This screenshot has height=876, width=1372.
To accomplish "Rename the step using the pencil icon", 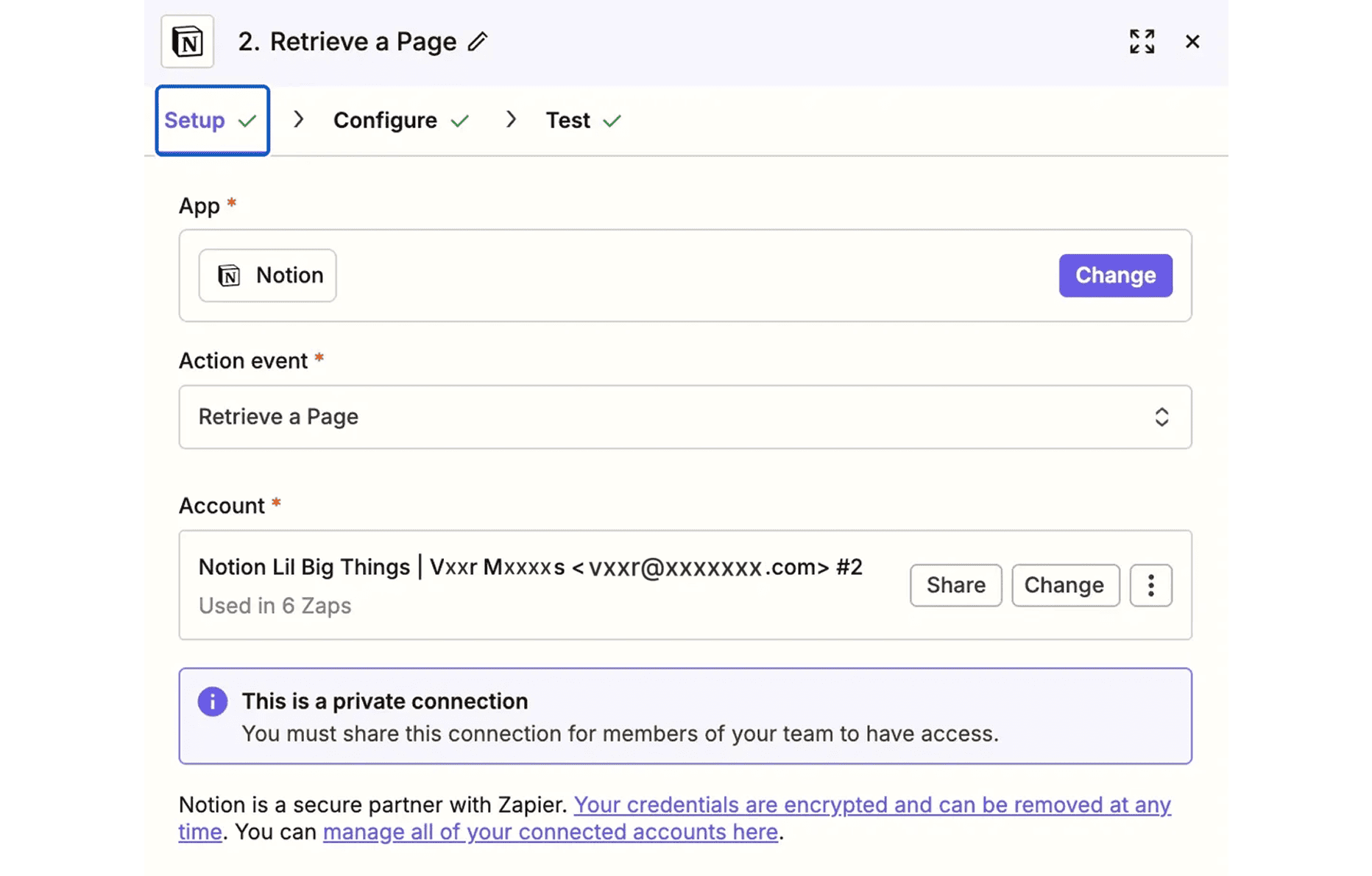I will point(478,41).
